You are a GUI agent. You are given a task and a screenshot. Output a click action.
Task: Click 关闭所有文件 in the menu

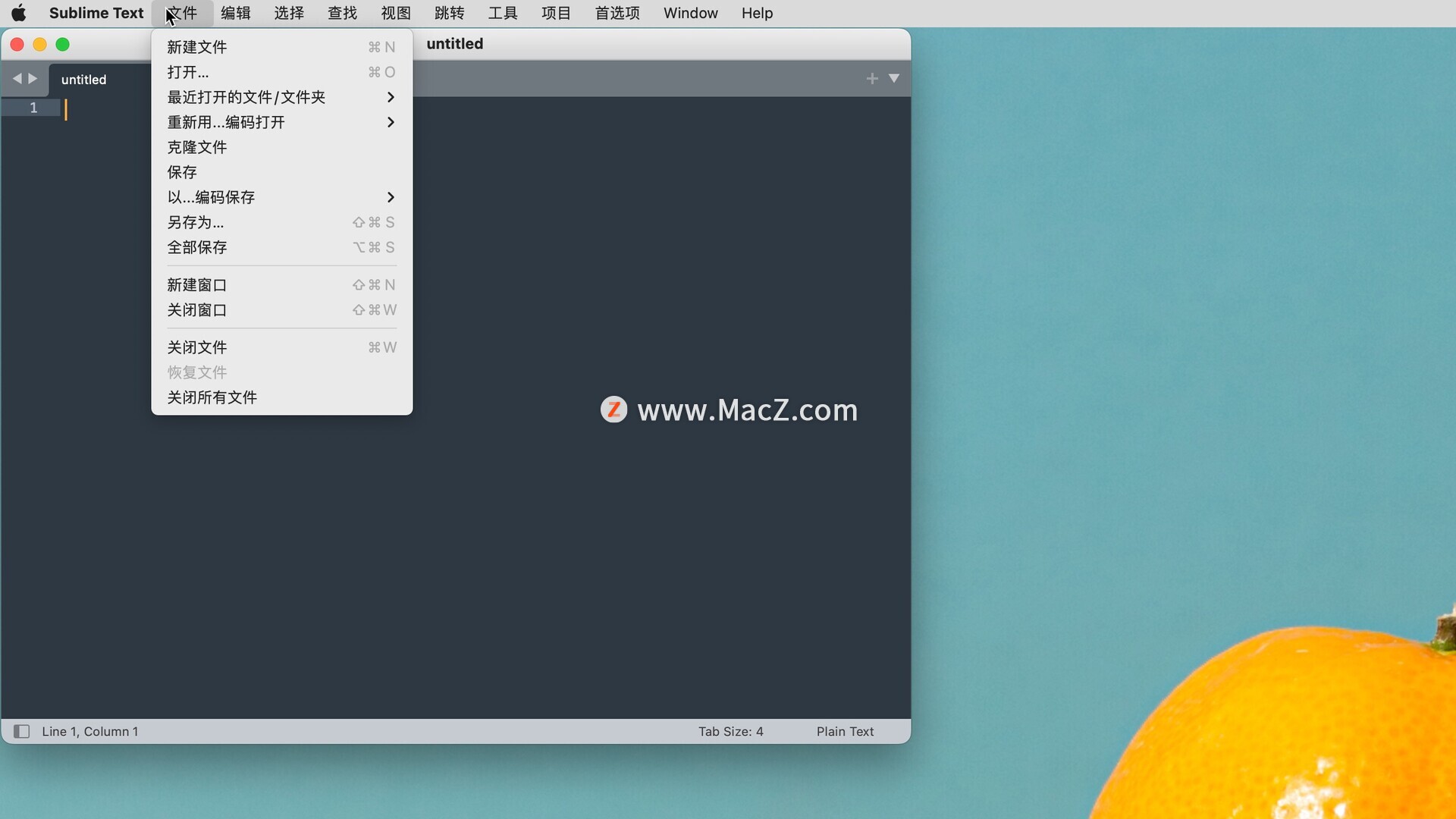point(212,397)
